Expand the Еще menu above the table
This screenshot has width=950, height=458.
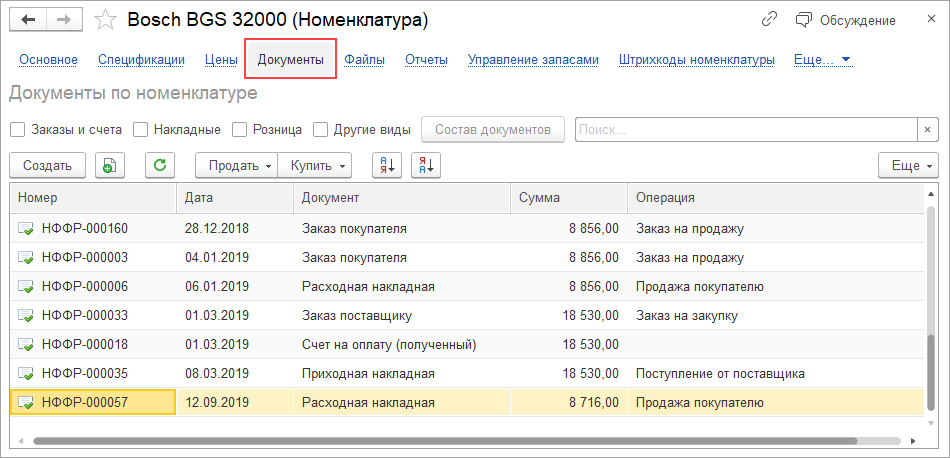point(907,165)
